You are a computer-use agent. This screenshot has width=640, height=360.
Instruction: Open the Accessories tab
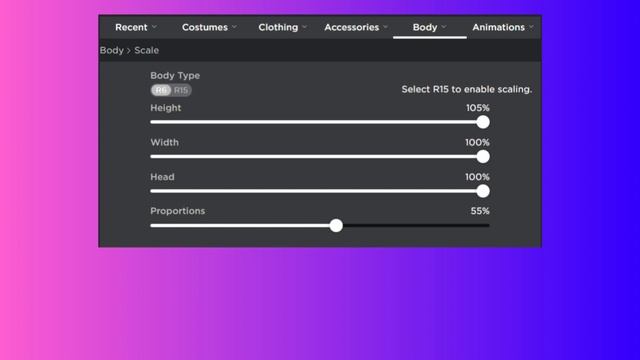coord(351,27)
